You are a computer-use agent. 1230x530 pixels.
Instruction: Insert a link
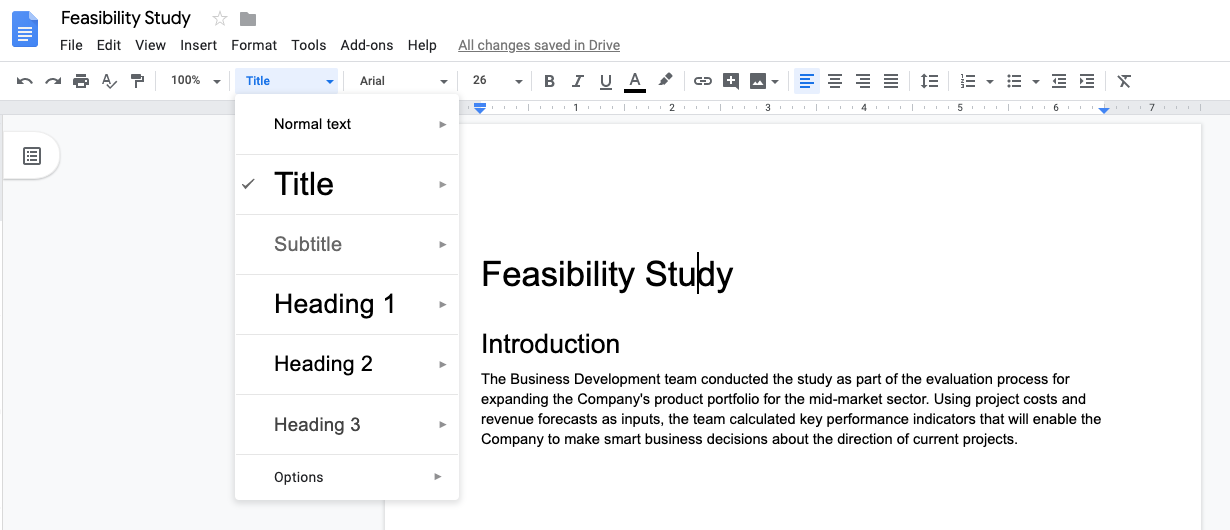click(703, 81)
